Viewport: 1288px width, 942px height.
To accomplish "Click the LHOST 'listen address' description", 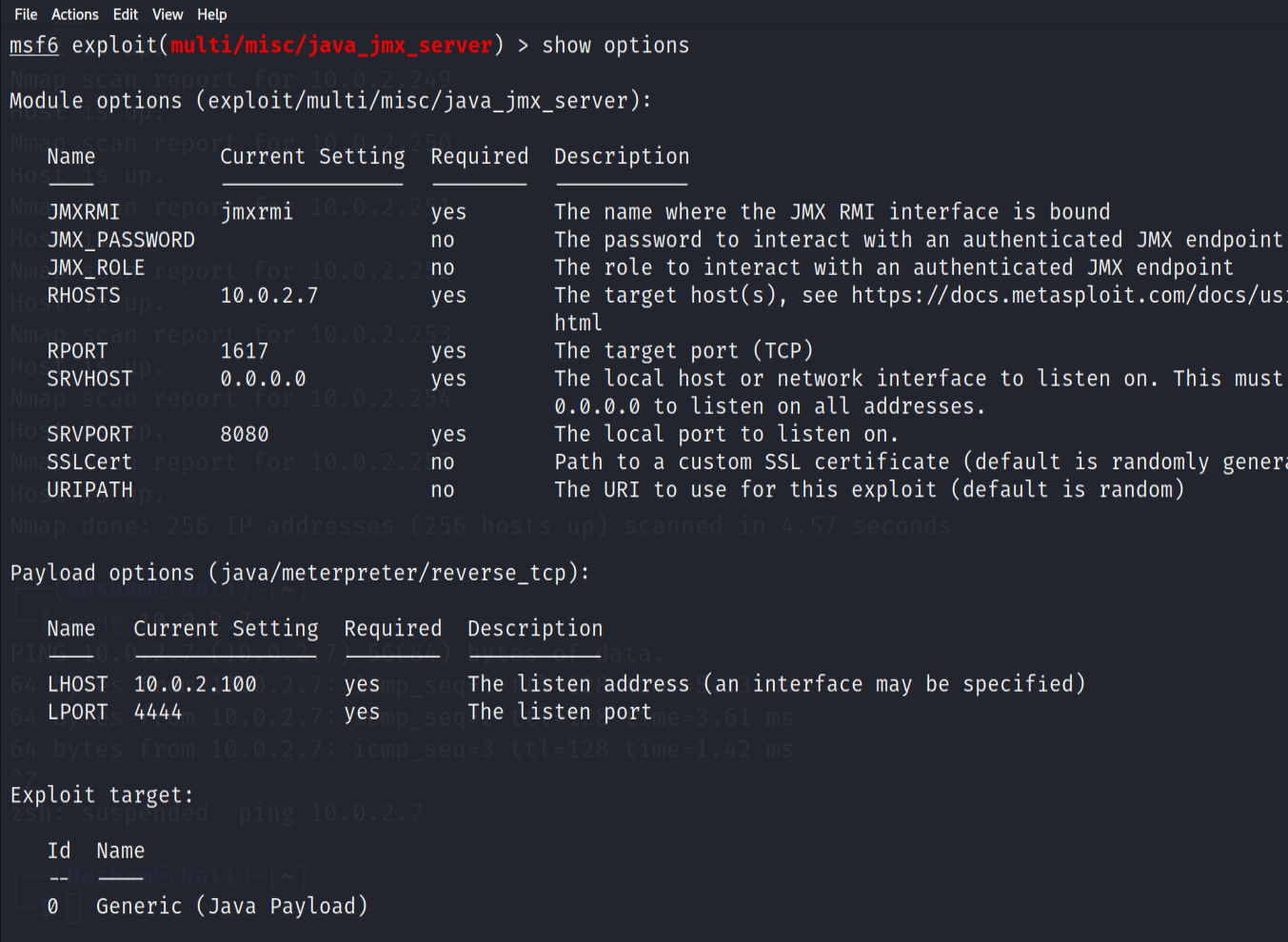I will point(777,684).
